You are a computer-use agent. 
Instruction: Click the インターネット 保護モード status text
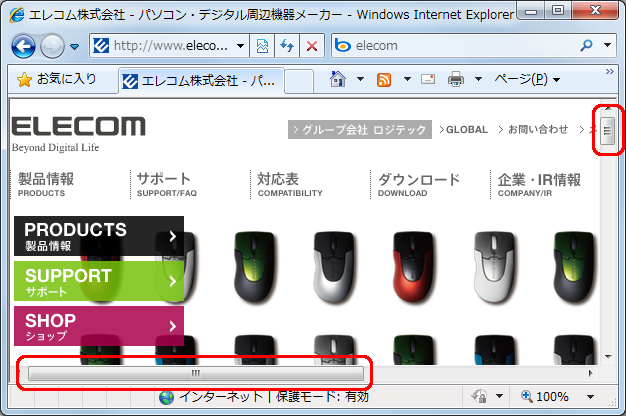274,396
